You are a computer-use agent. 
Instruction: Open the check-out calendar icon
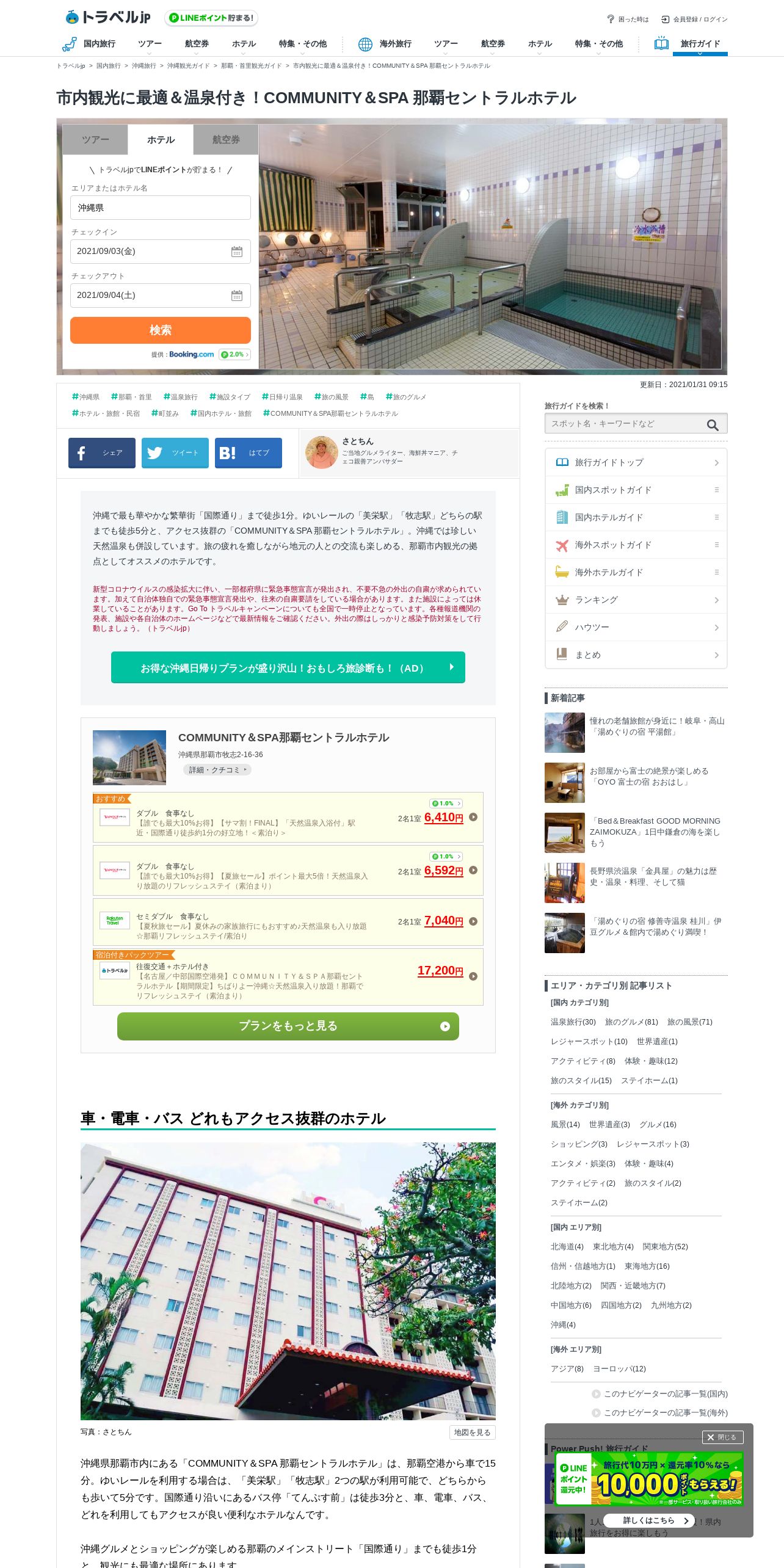[x=237, y=296]
